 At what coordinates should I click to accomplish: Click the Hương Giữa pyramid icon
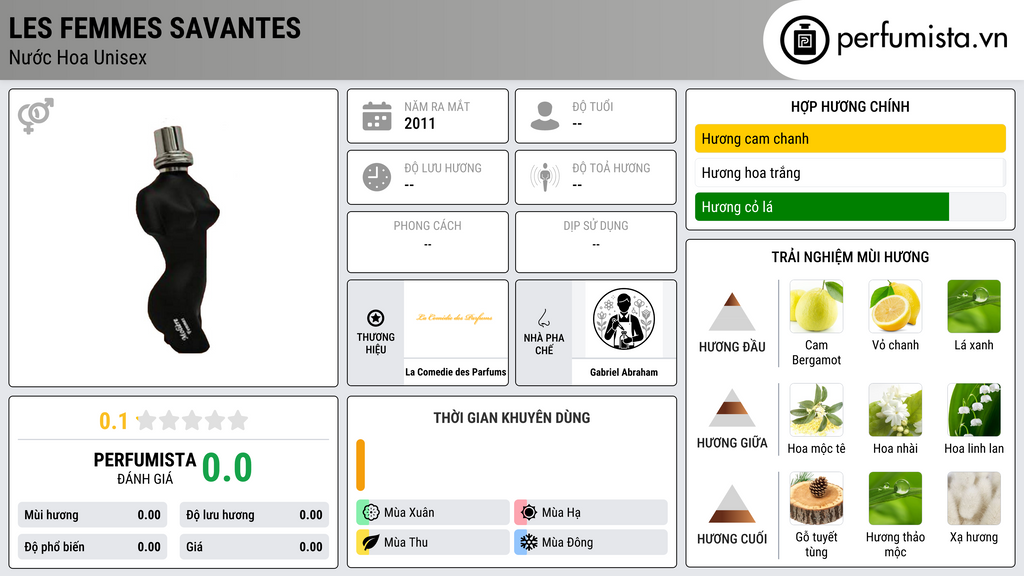click(731, 408)
